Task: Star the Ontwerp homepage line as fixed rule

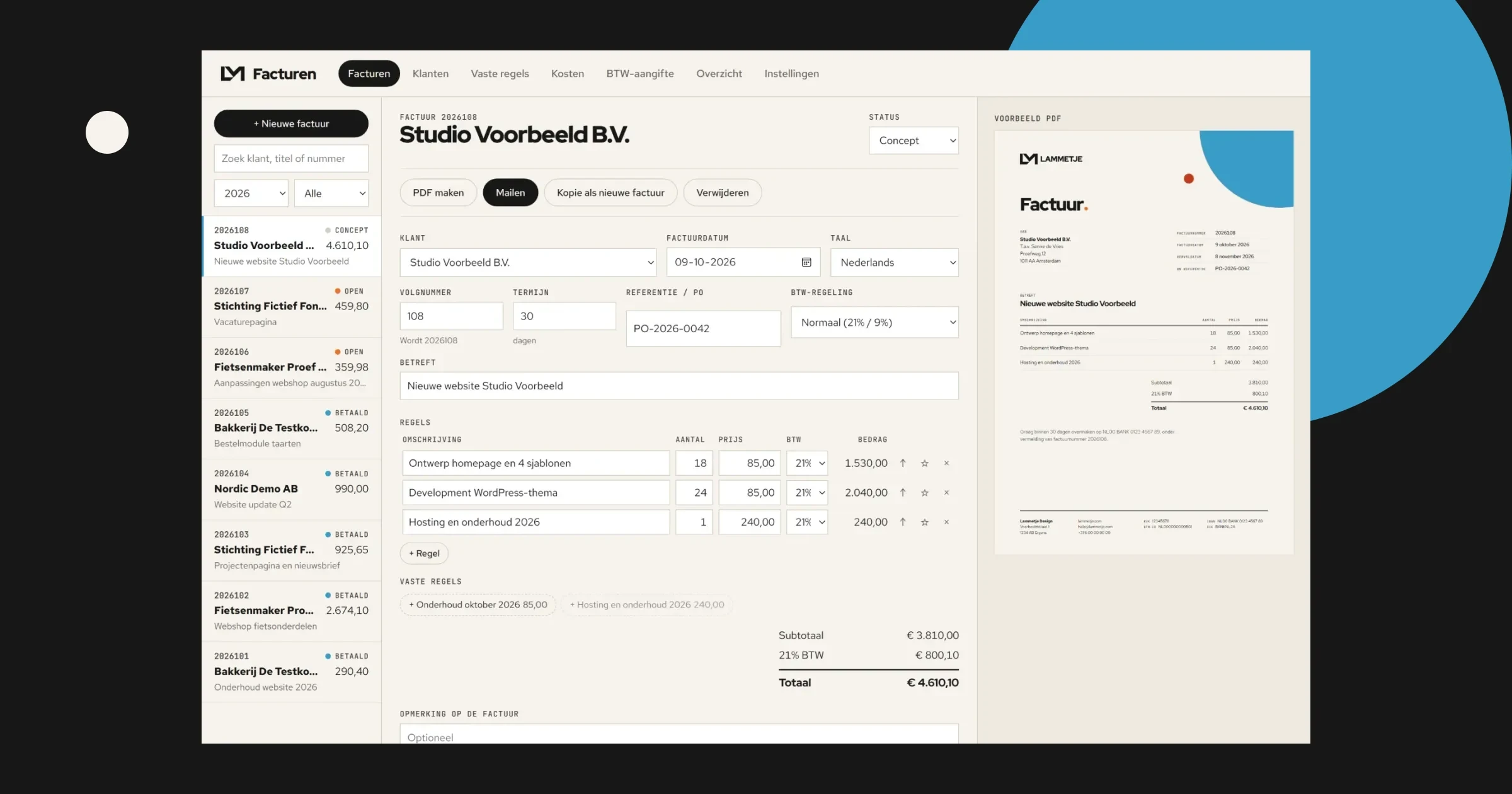Action: [925, 463]
